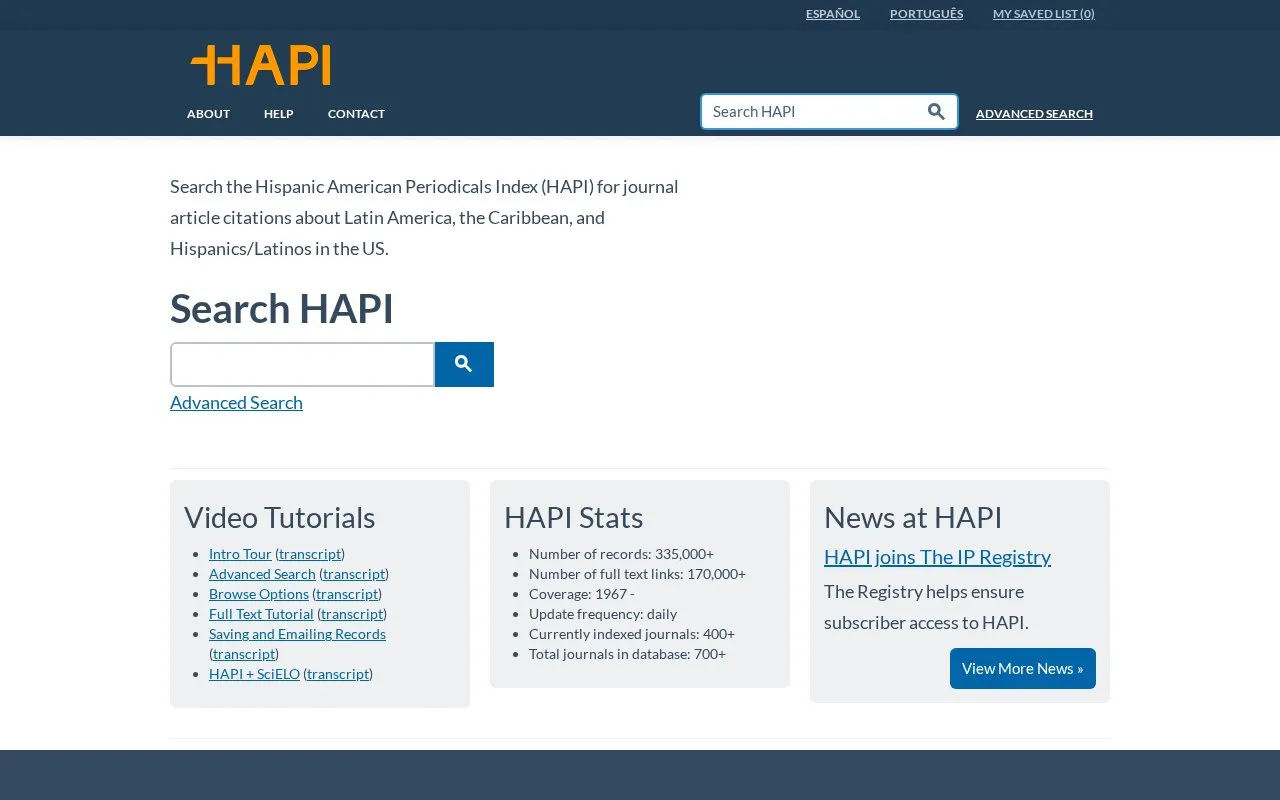Open the Full Text Tutorial video

coord(261,614)
